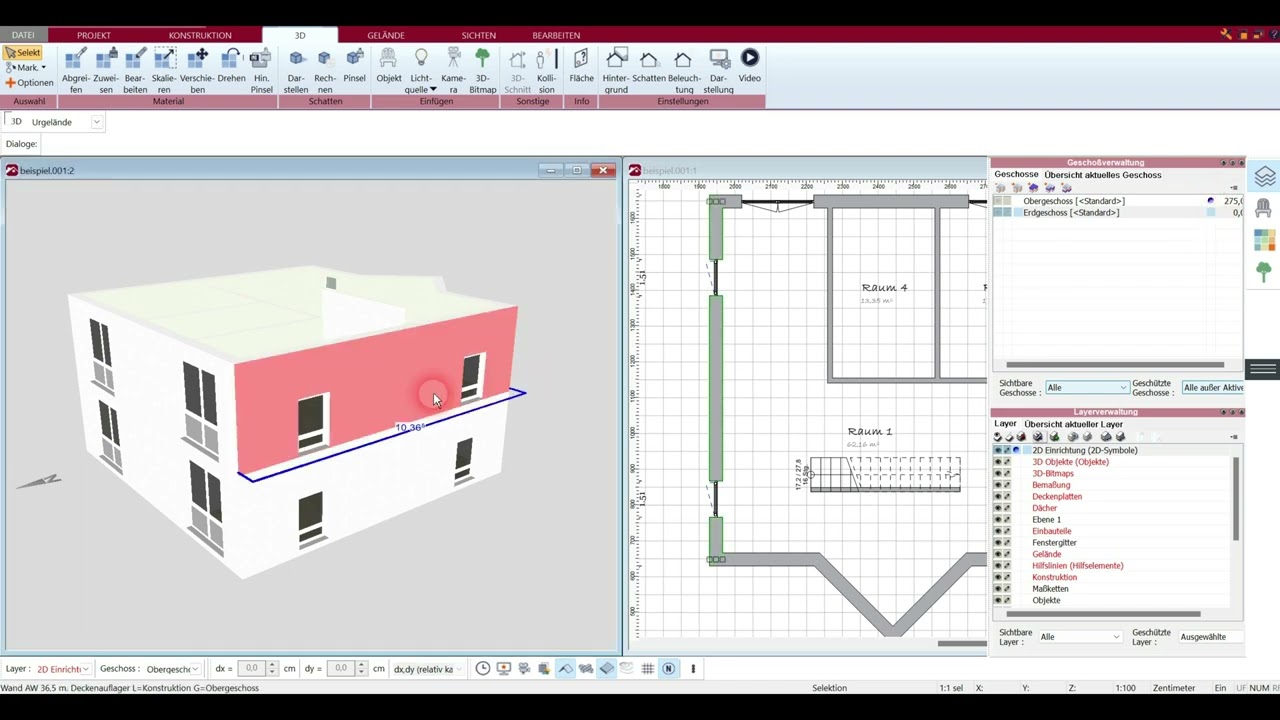Select the Schatten Pinsel tool
The width and height of the screenshot is (1280, 720).
(354, 66)
